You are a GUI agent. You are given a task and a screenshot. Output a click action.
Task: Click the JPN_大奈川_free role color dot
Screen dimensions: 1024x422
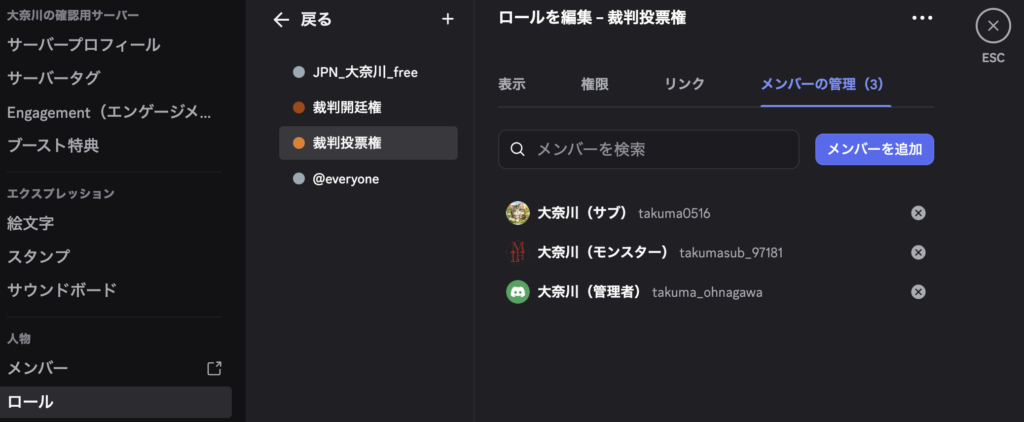coord(298,72)
